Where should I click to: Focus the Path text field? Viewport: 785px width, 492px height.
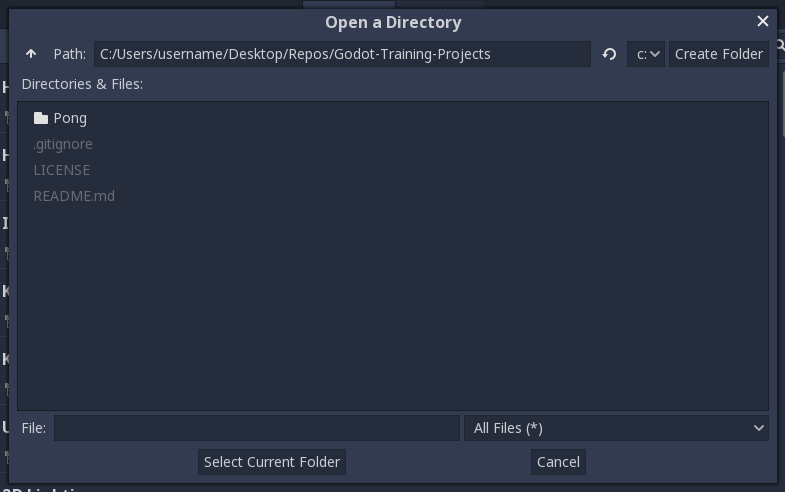coord(342,54)
